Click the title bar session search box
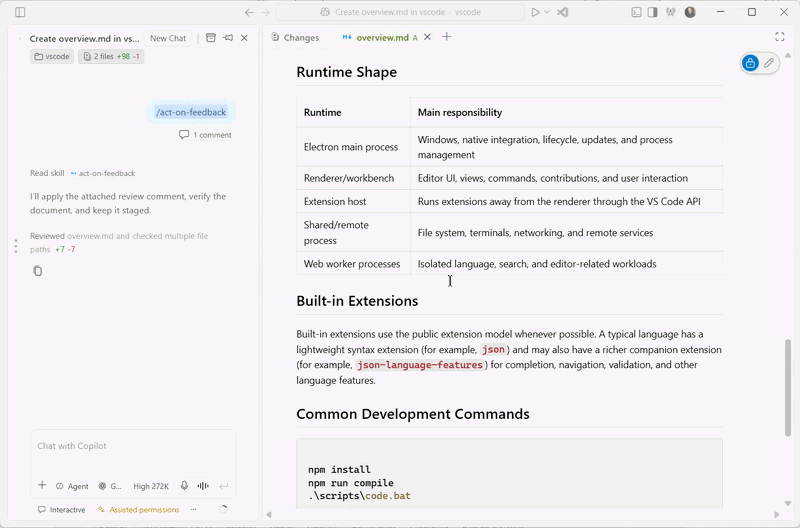Viewport: 800px width, 528px height. [400, 12]
